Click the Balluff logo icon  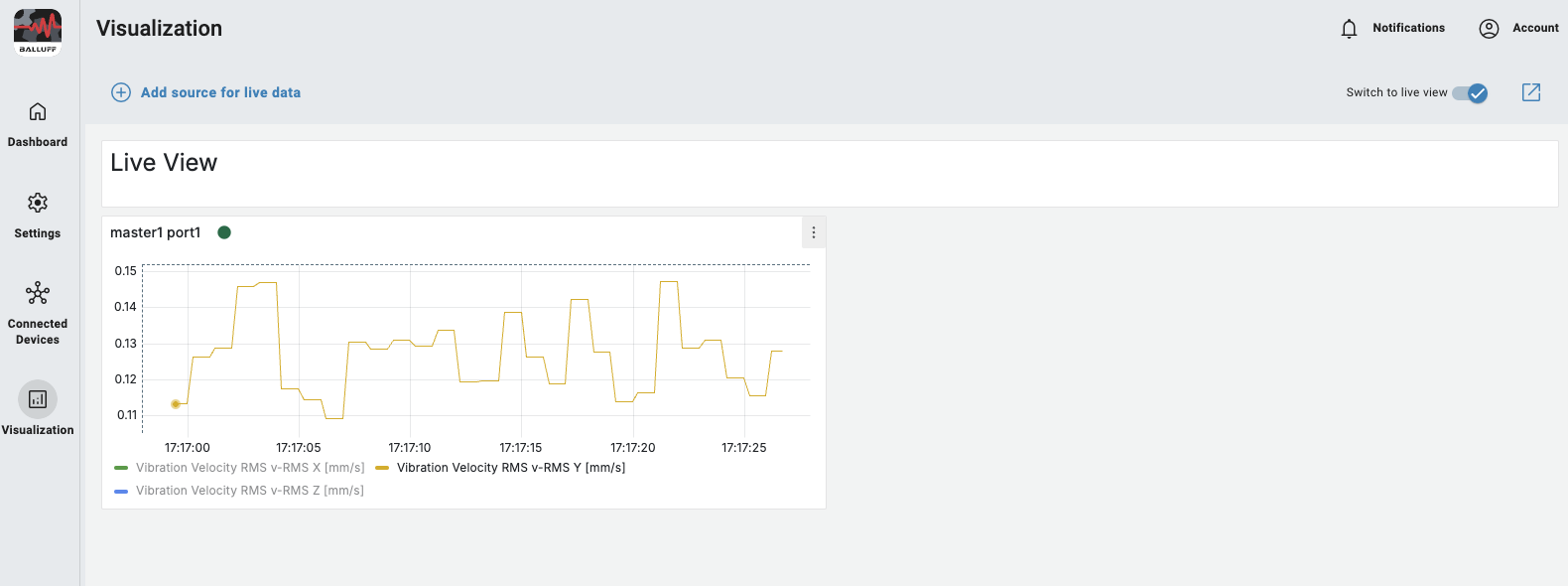[x=38, y=32]
